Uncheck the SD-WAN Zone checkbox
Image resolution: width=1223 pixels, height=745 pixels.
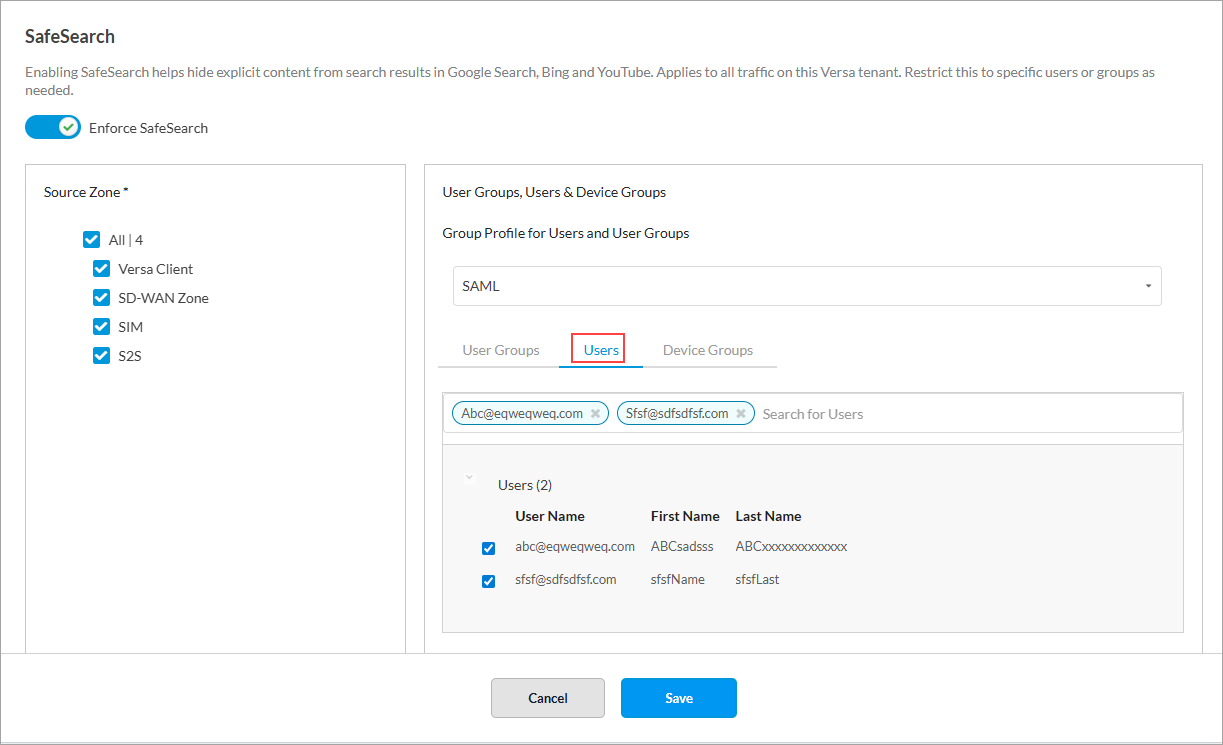point(101,298)
